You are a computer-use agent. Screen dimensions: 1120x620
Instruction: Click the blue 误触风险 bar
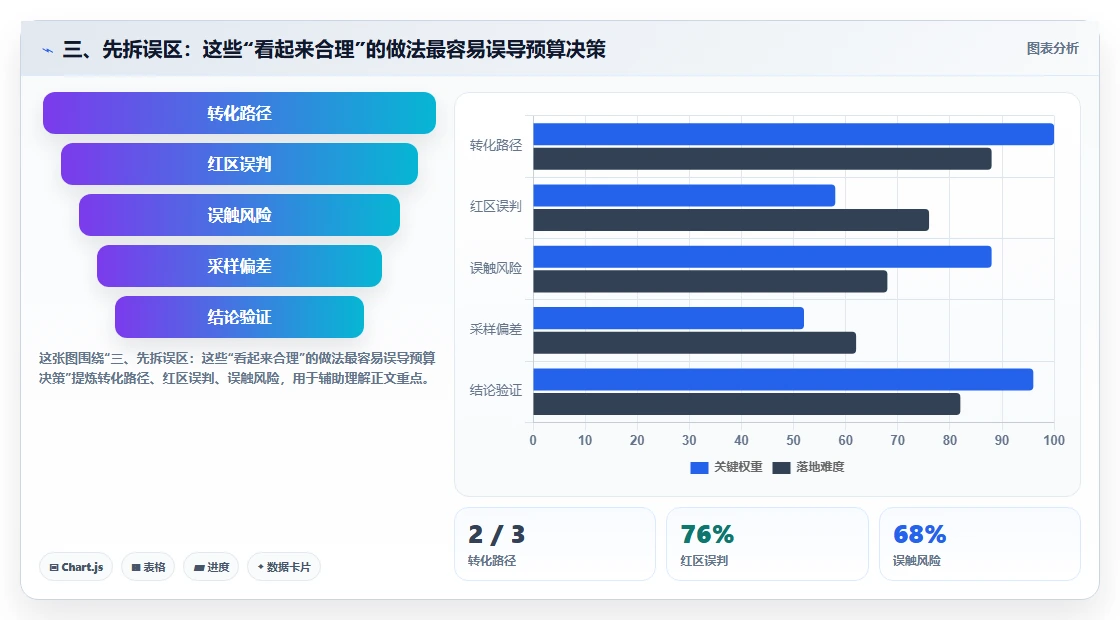762,257
